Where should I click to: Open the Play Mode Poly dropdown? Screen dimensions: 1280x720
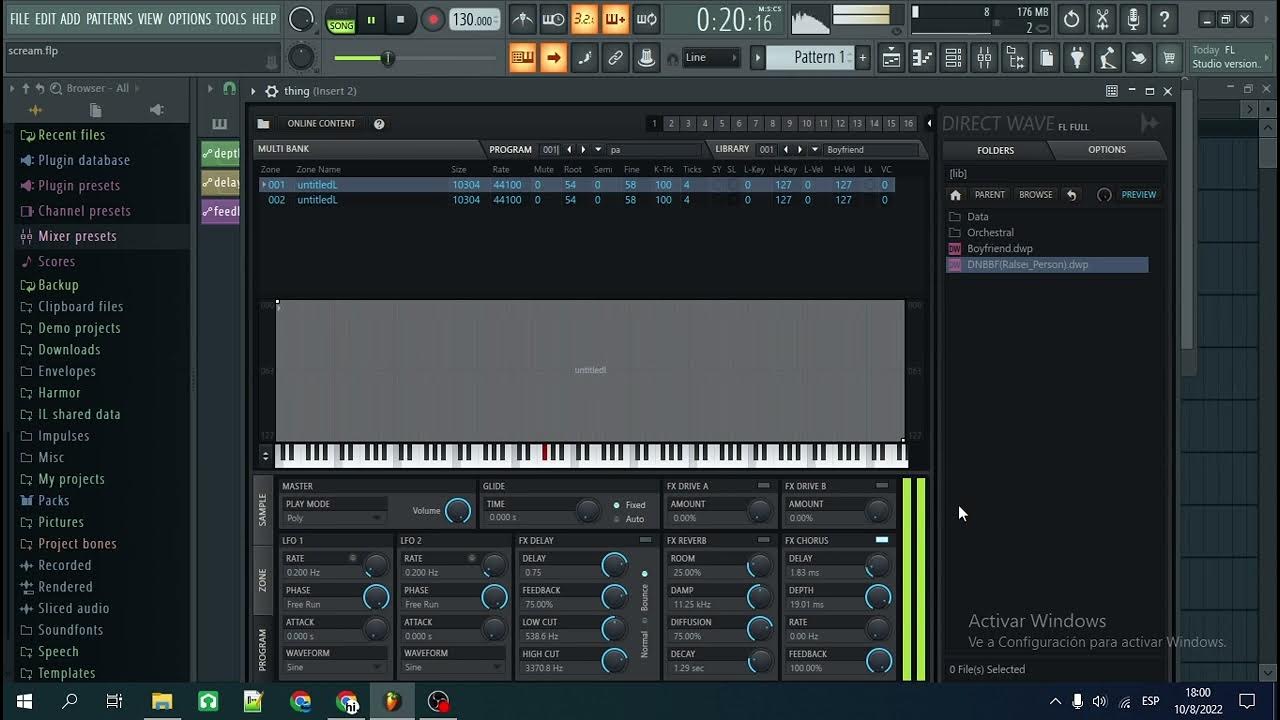334,518
